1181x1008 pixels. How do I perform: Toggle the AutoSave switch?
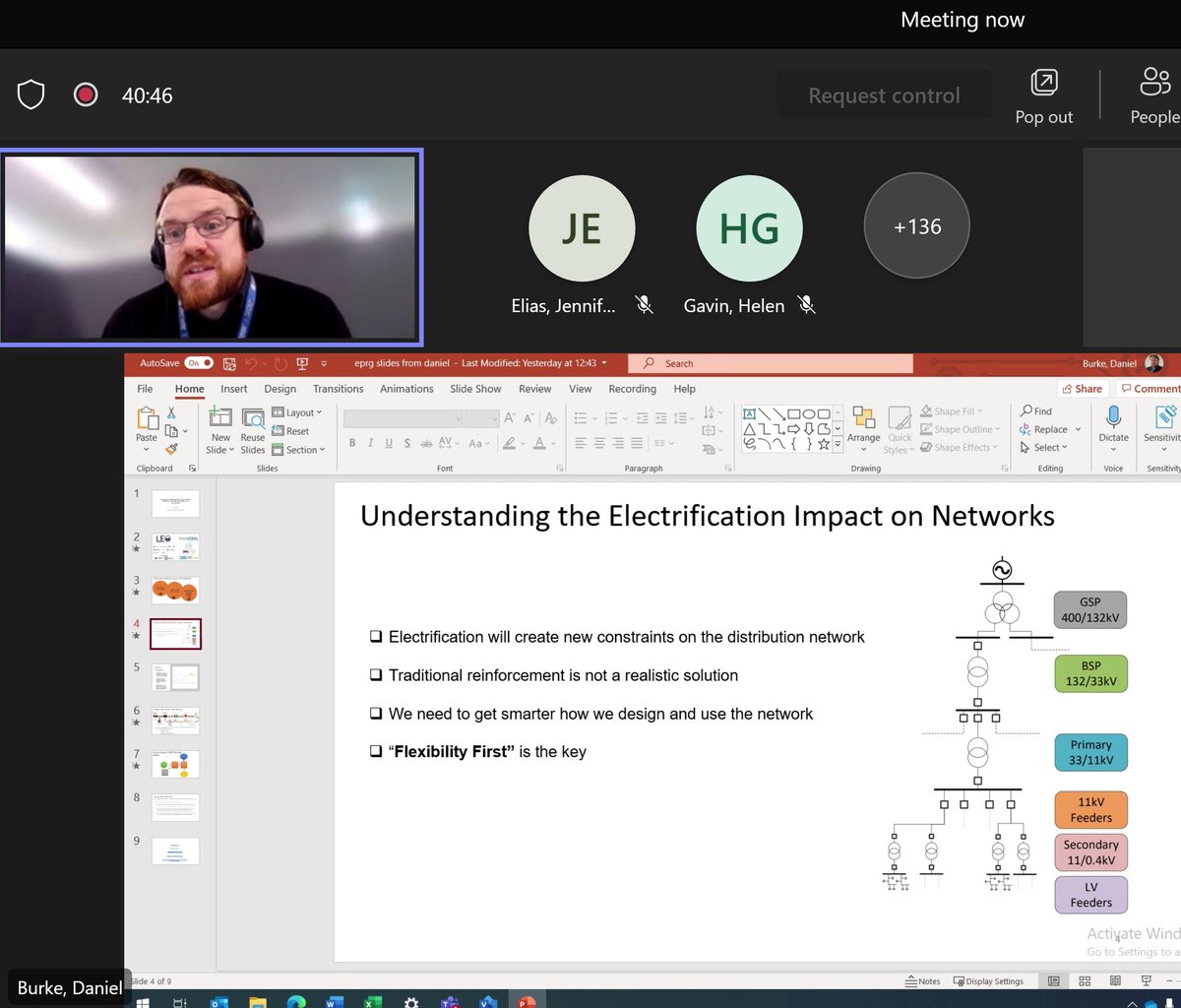[199, 363]
